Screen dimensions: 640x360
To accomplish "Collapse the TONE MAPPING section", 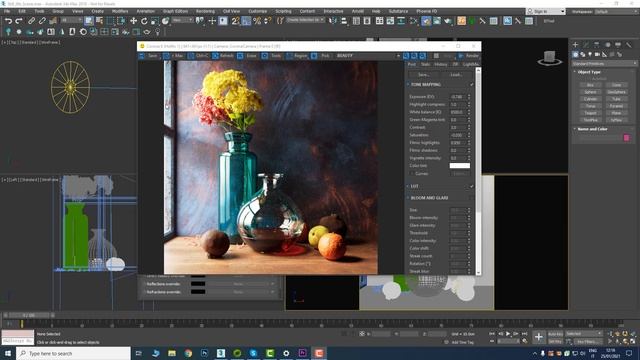I will click(408, 84).
